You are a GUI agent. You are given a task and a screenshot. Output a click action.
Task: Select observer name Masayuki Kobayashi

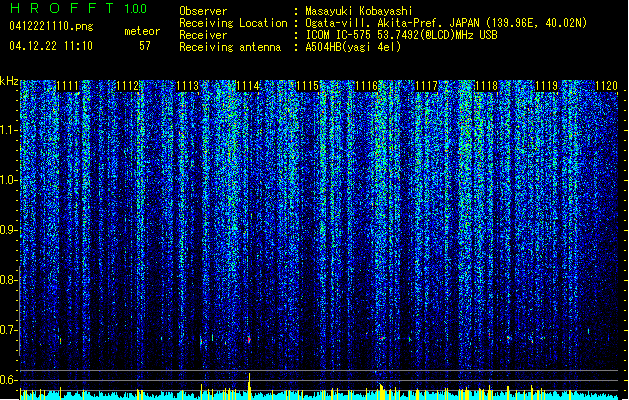pyautogui.click(x=359, y=11)
